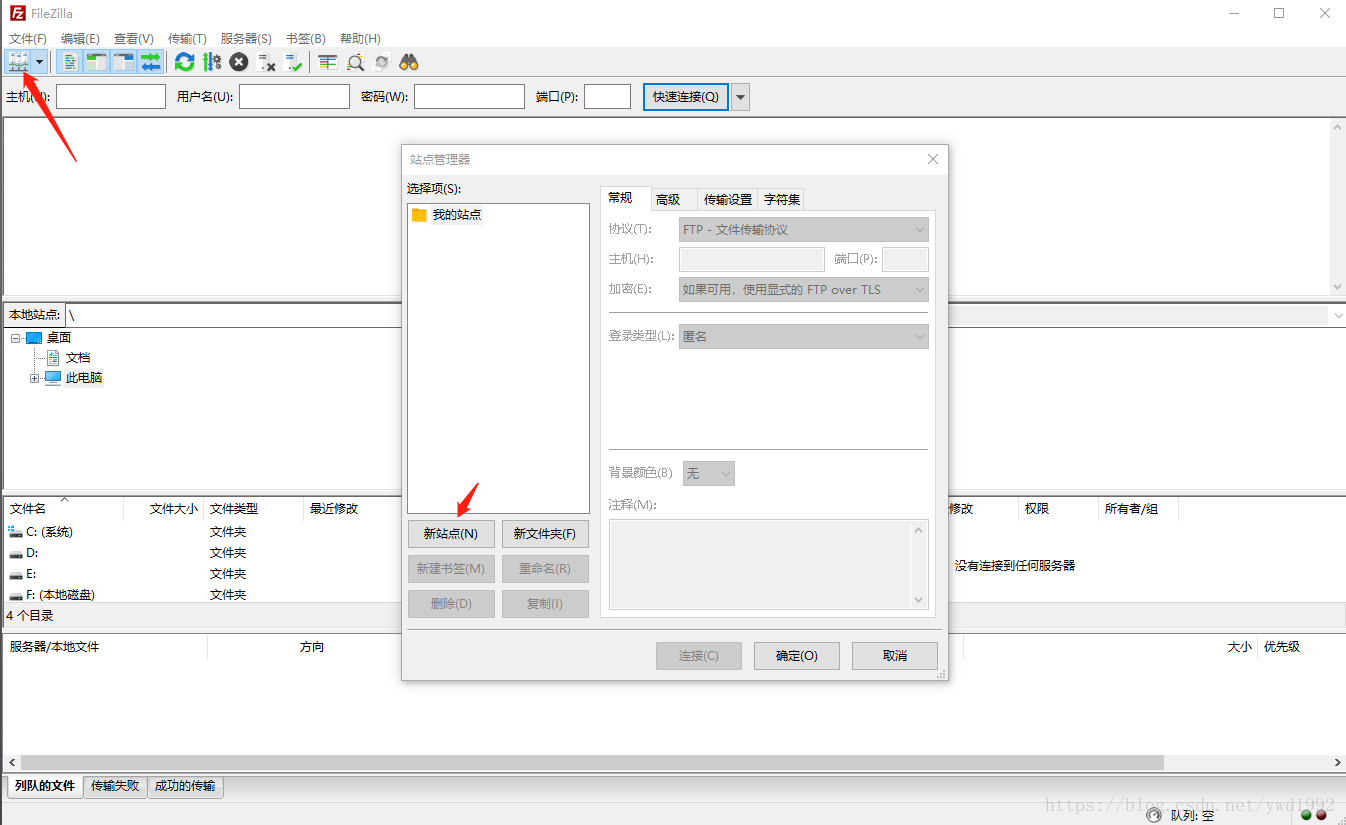The width and height of the screenshot is (1346, 825).
Task: Switch to the 成功的传输 tab
Action: coord(185,786)
